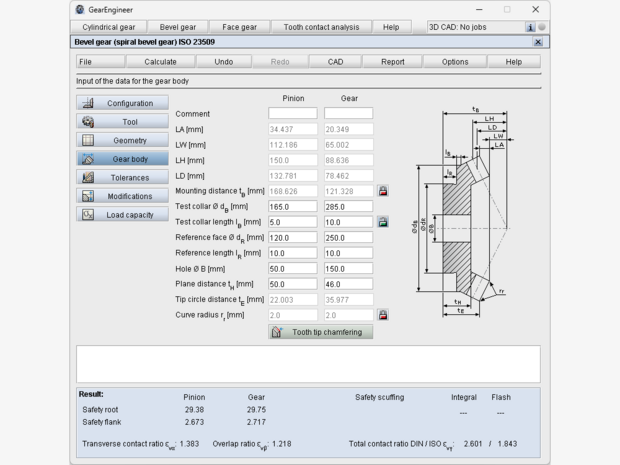Switch to the Cylindrical gear tab
This screenshot has width=620, height=465.
tap(110, 27)
